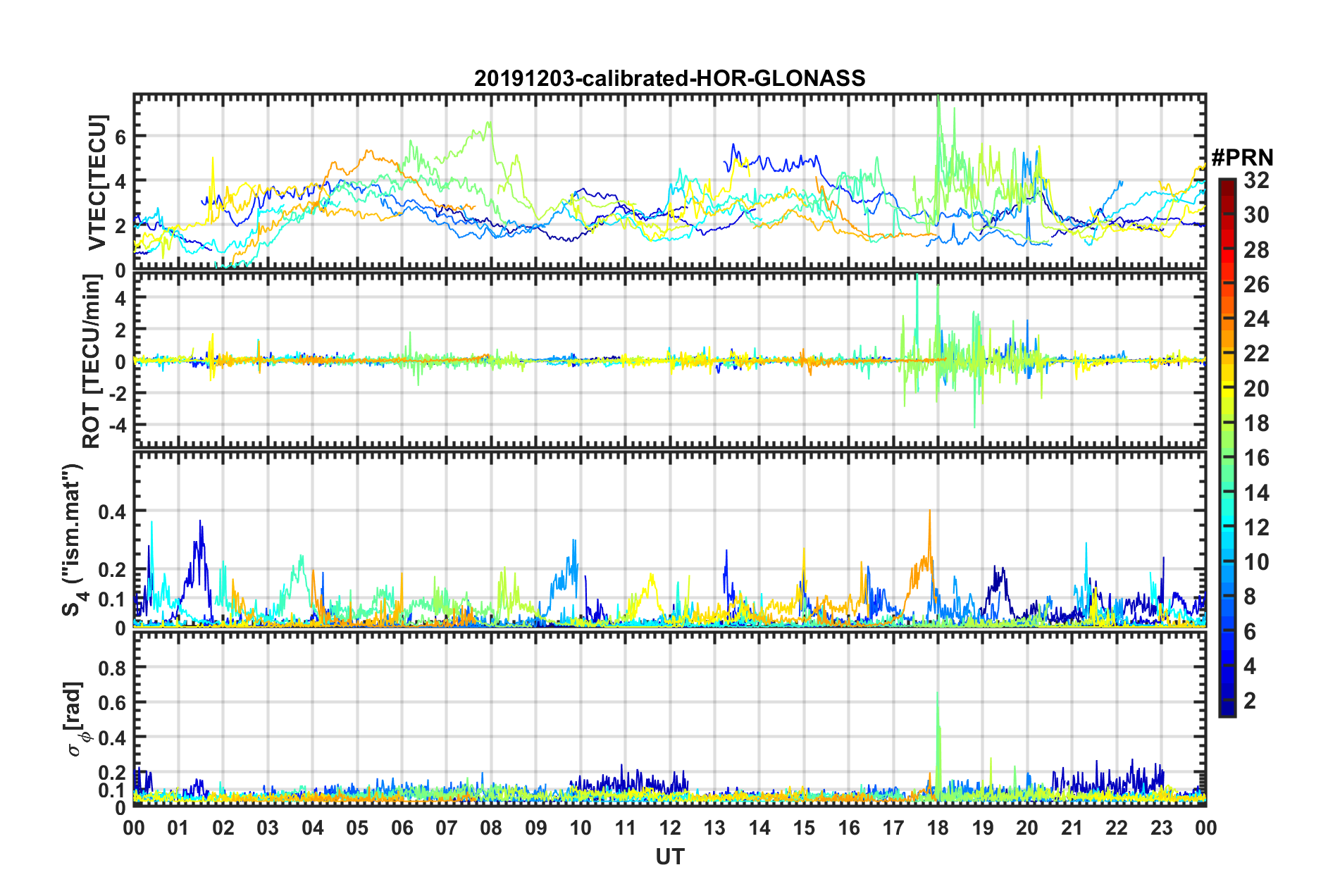Click the VTEC[TECU] axis label
Image resolution: width=1340 pixels, height=896 pixels.
coord(97,183)
